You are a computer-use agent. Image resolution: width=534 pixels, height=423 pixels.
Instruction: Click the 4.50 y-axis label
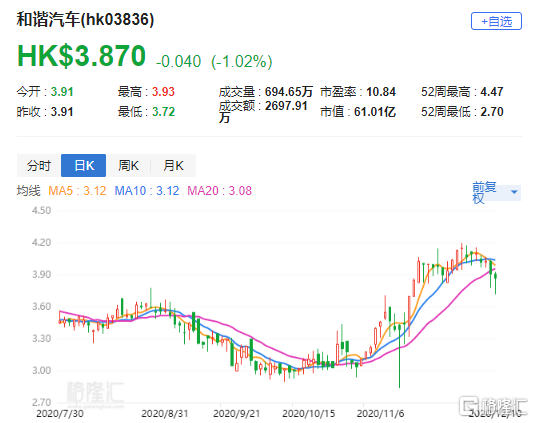[x=42, y=210]
